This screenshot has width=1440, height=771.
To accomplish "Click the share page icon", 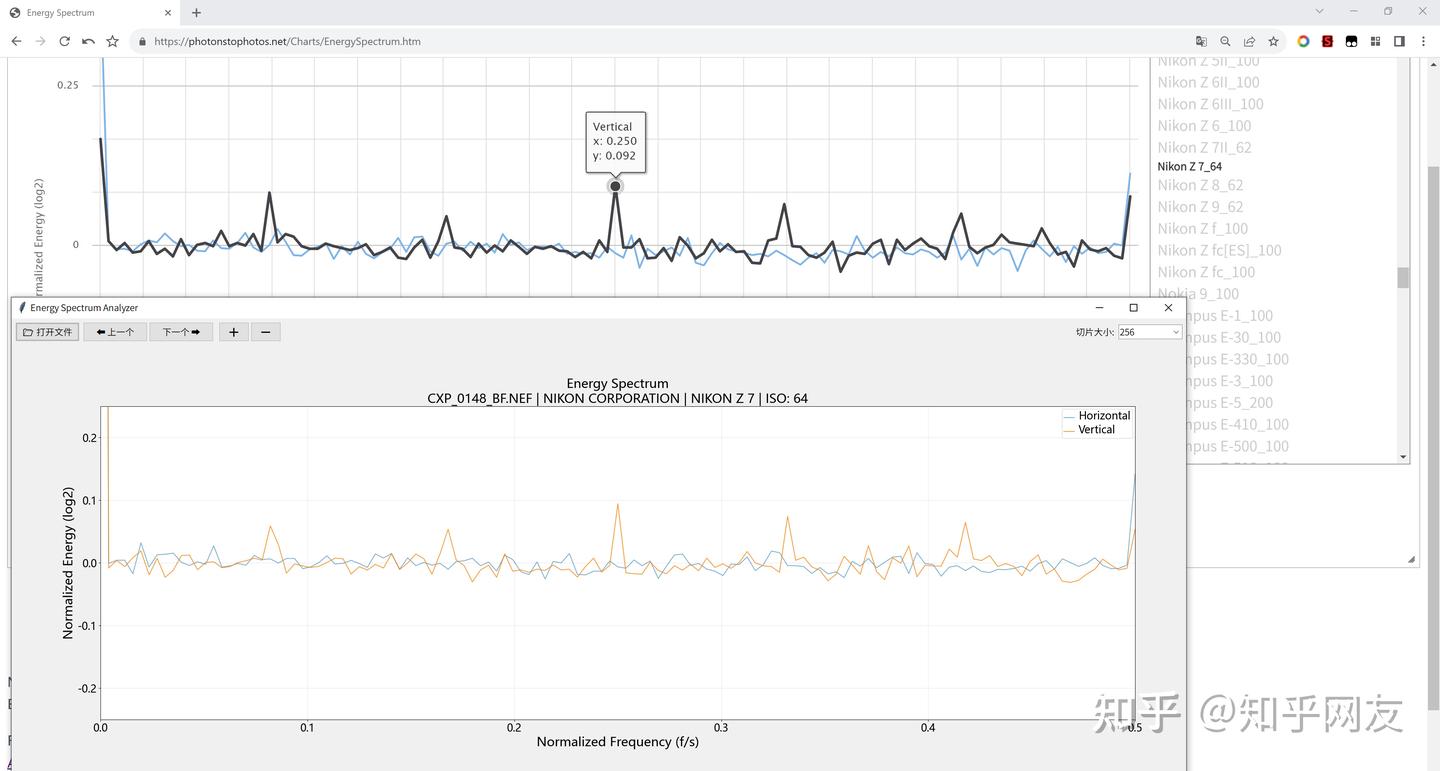I will tap(1249, 41).
